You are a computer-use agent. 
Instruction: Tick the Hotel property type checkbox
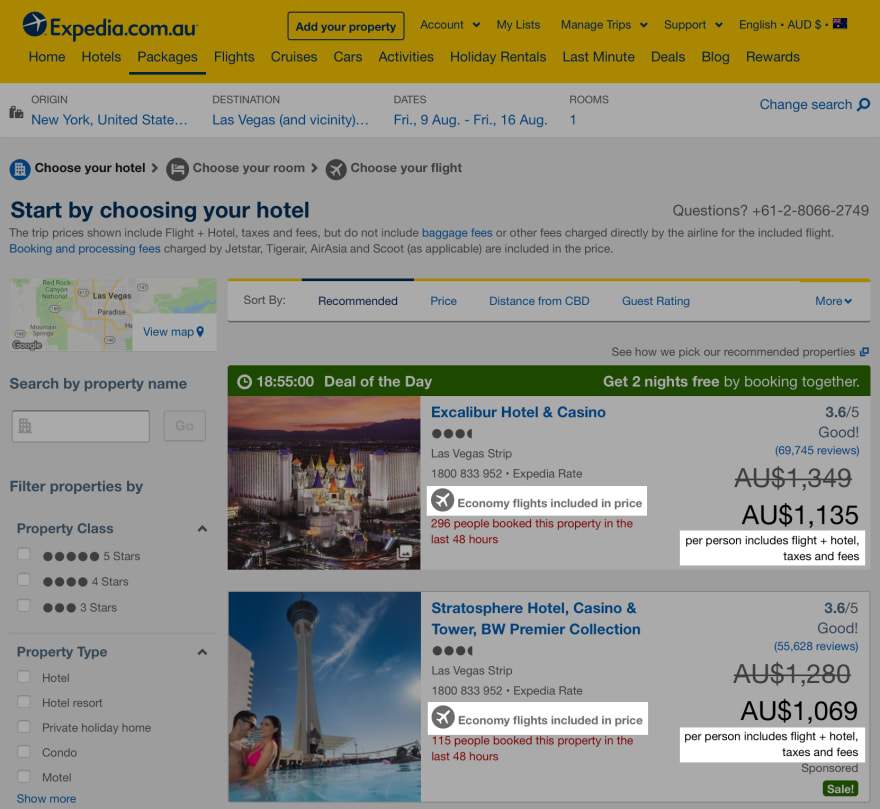click(x=24, y=677)
